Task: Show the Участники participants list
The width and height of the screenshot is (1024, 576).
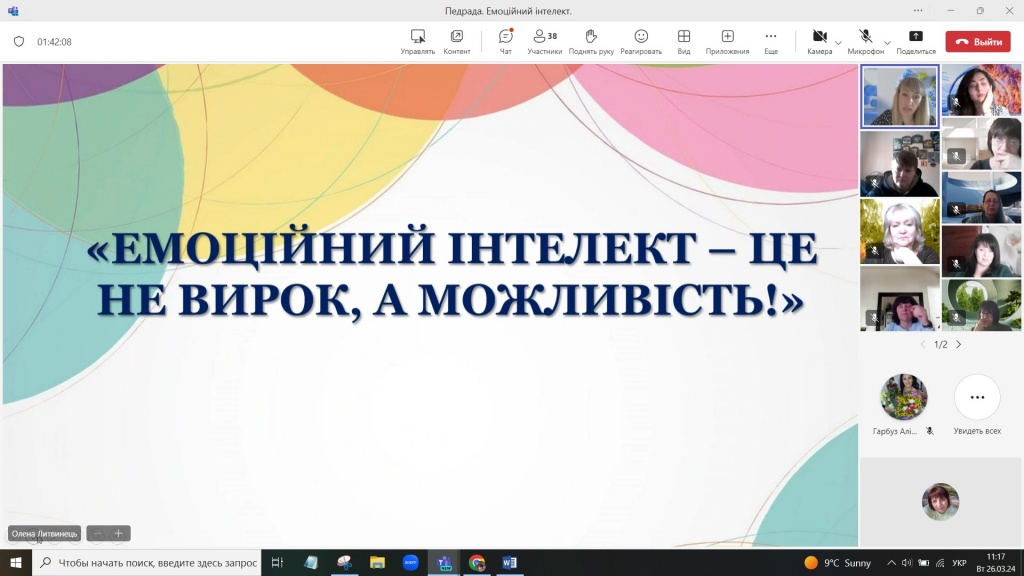Action: click(x=545, y=42)
